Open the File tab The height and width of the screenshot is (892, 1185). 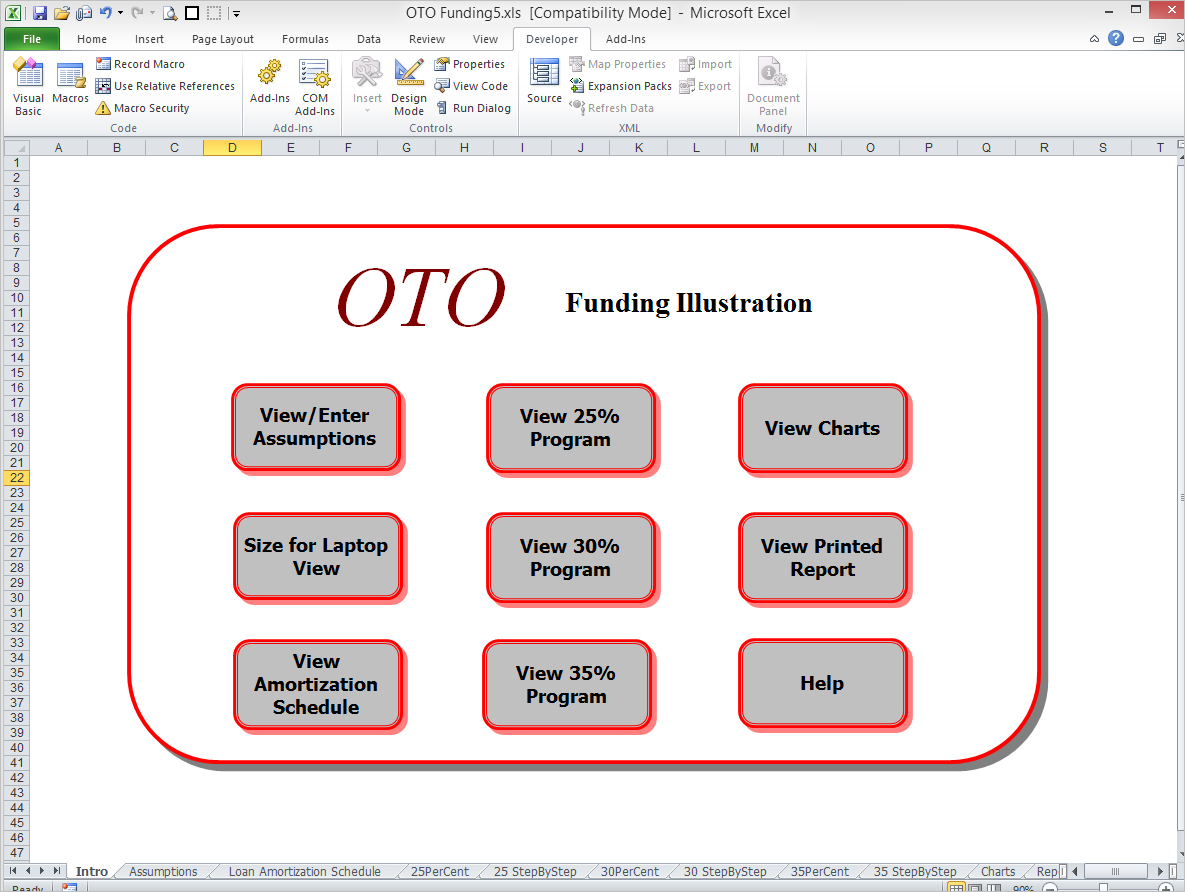(32, 39)
